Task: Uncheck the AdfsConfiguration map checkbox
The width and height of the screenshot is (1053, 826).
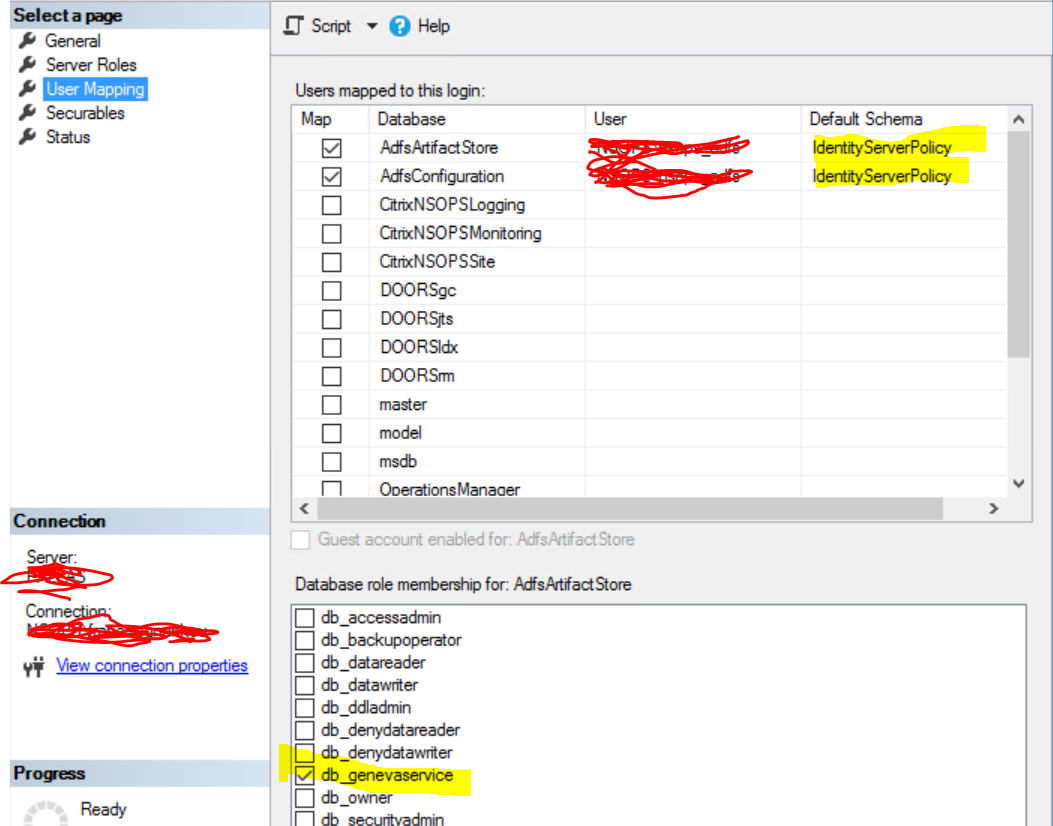Action: 331,177
